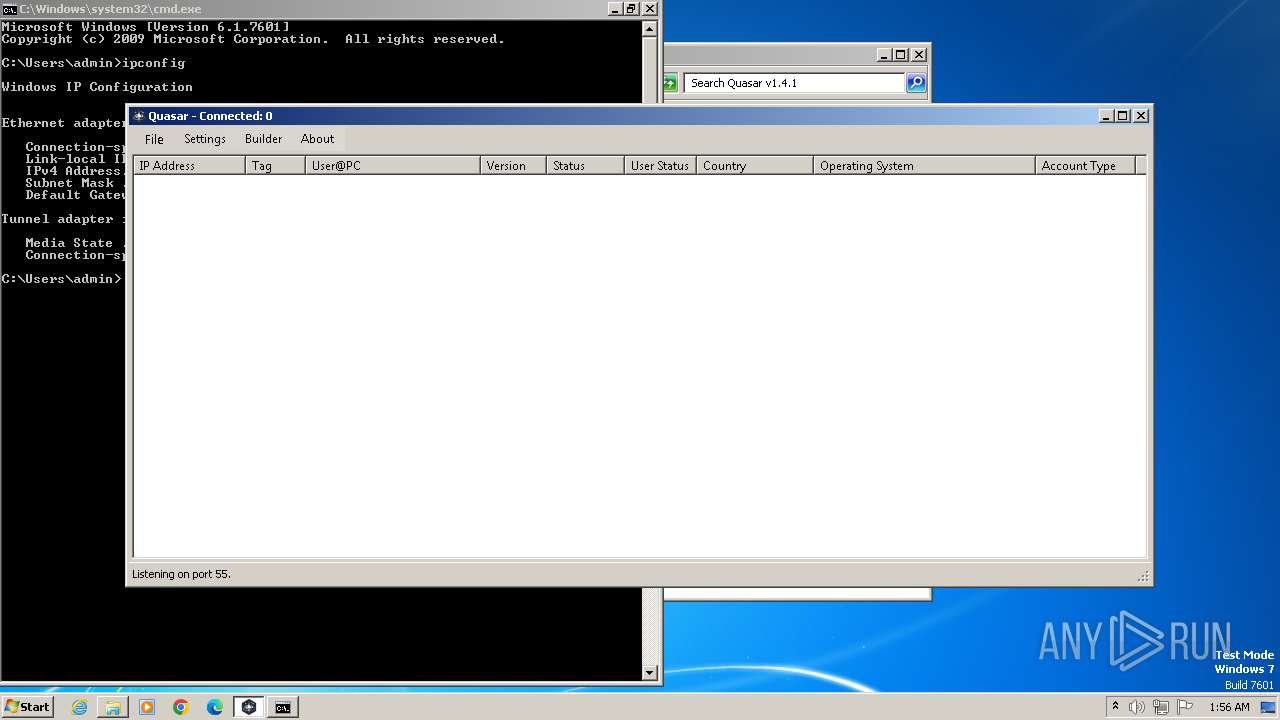
Task: Switch to Quasar via its taskbar button
Action: 249,707
